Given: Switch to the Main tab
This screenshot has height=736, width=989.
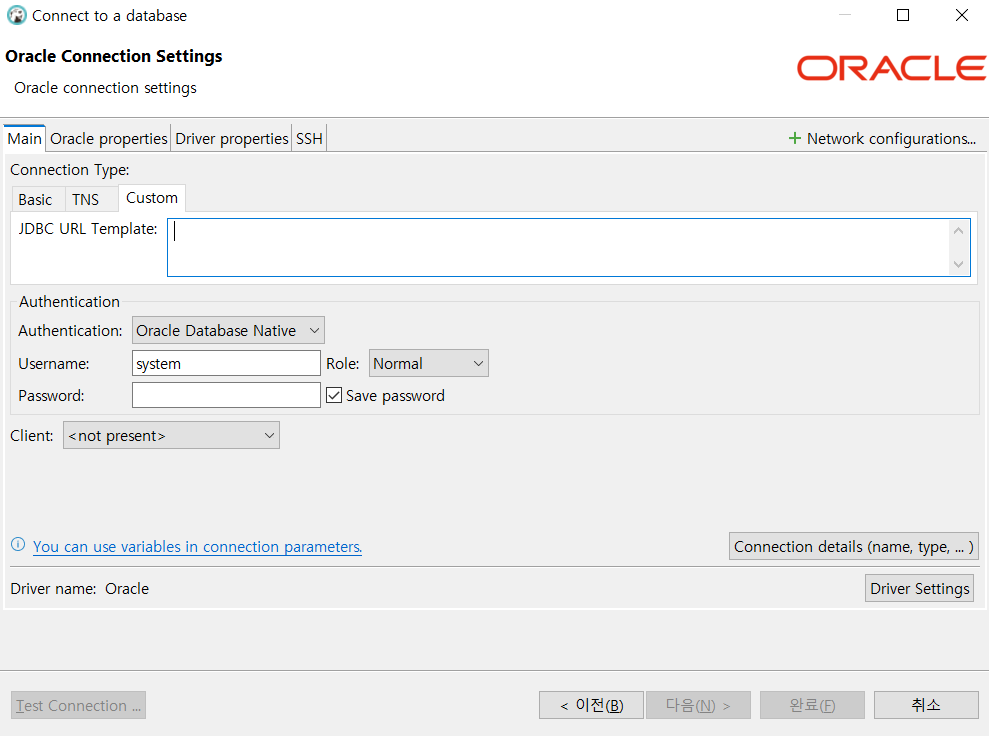Looking at the screenshot, I should pyautogui.click(x=25, y=139).
